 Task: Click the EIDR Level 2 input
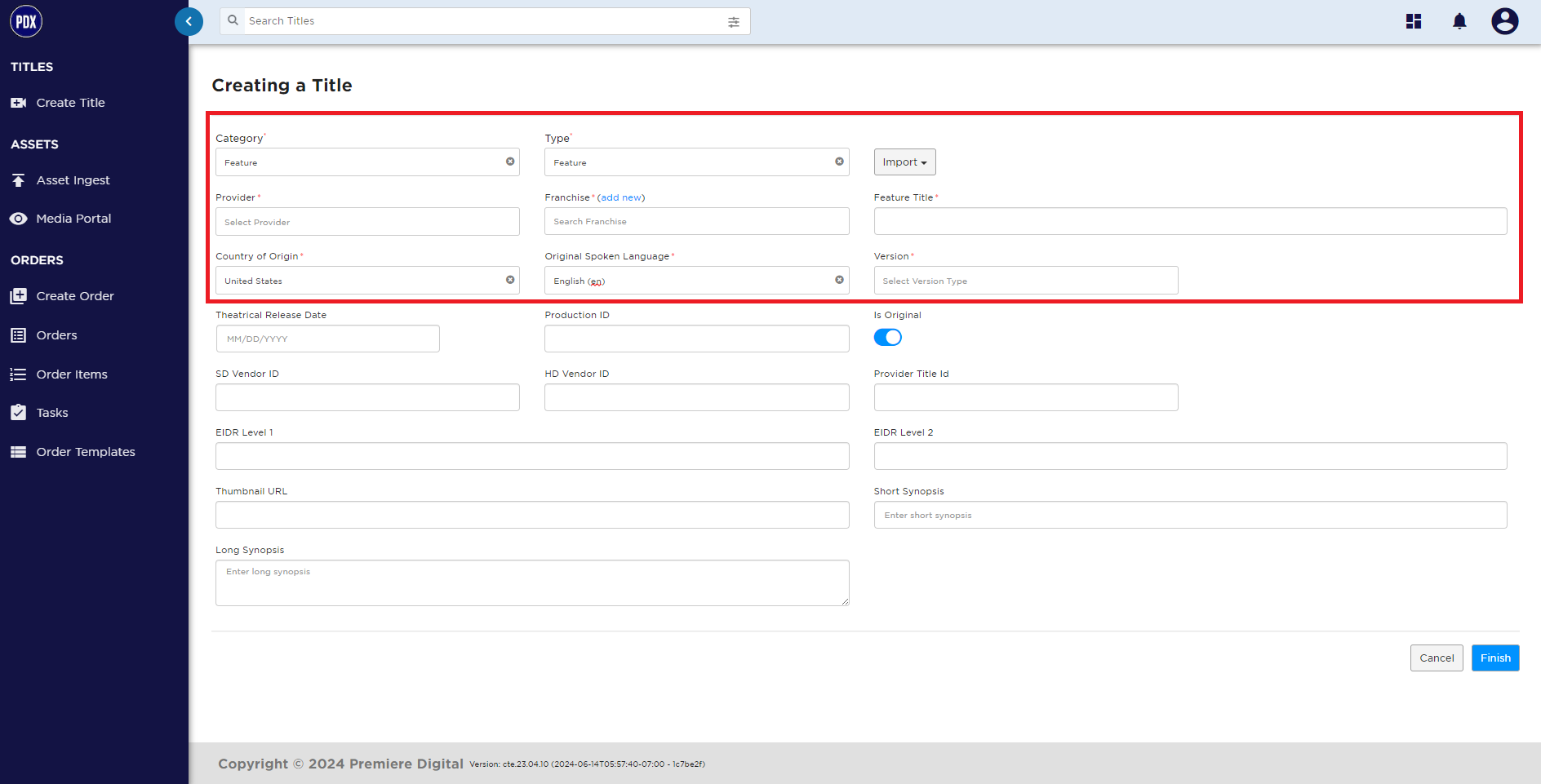1190,456
